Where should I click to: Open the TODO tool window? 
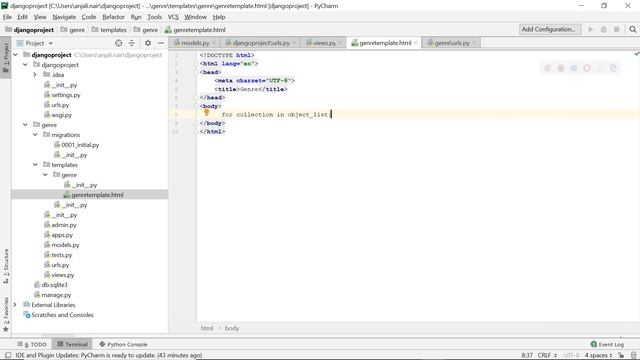[32, 344]
